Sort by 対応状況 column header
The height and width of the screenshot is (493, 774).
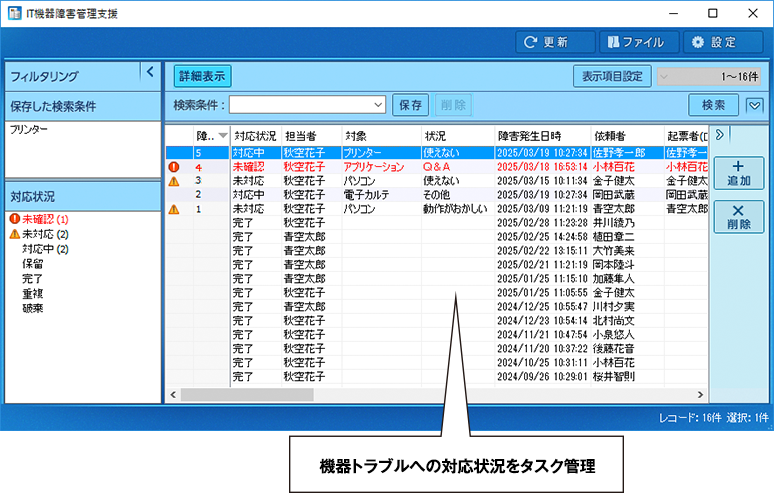click(x=255, y=136)
